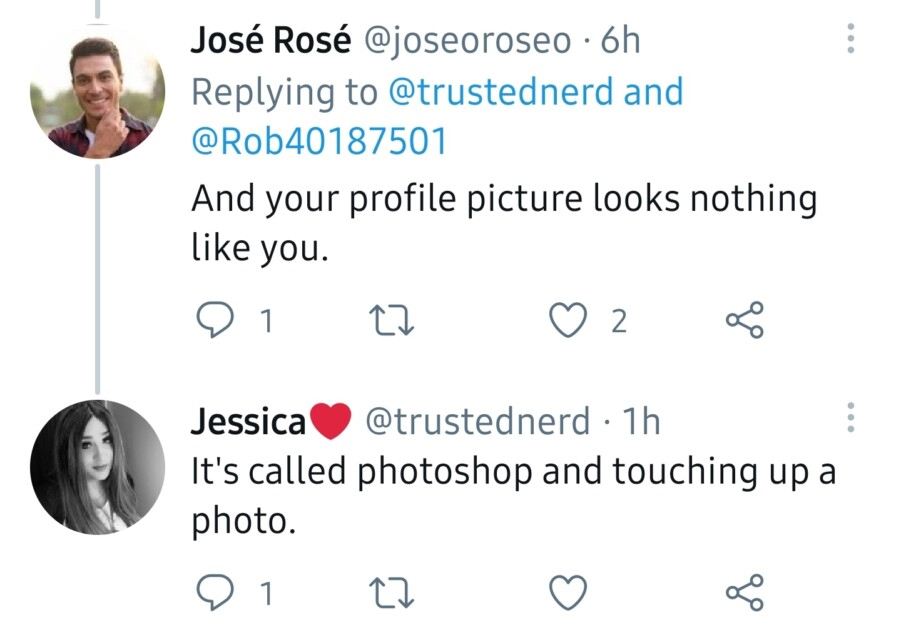The image size is (901, 640).
Task: Open José Rosé's profile picture
Action: (x=98, y=92)
